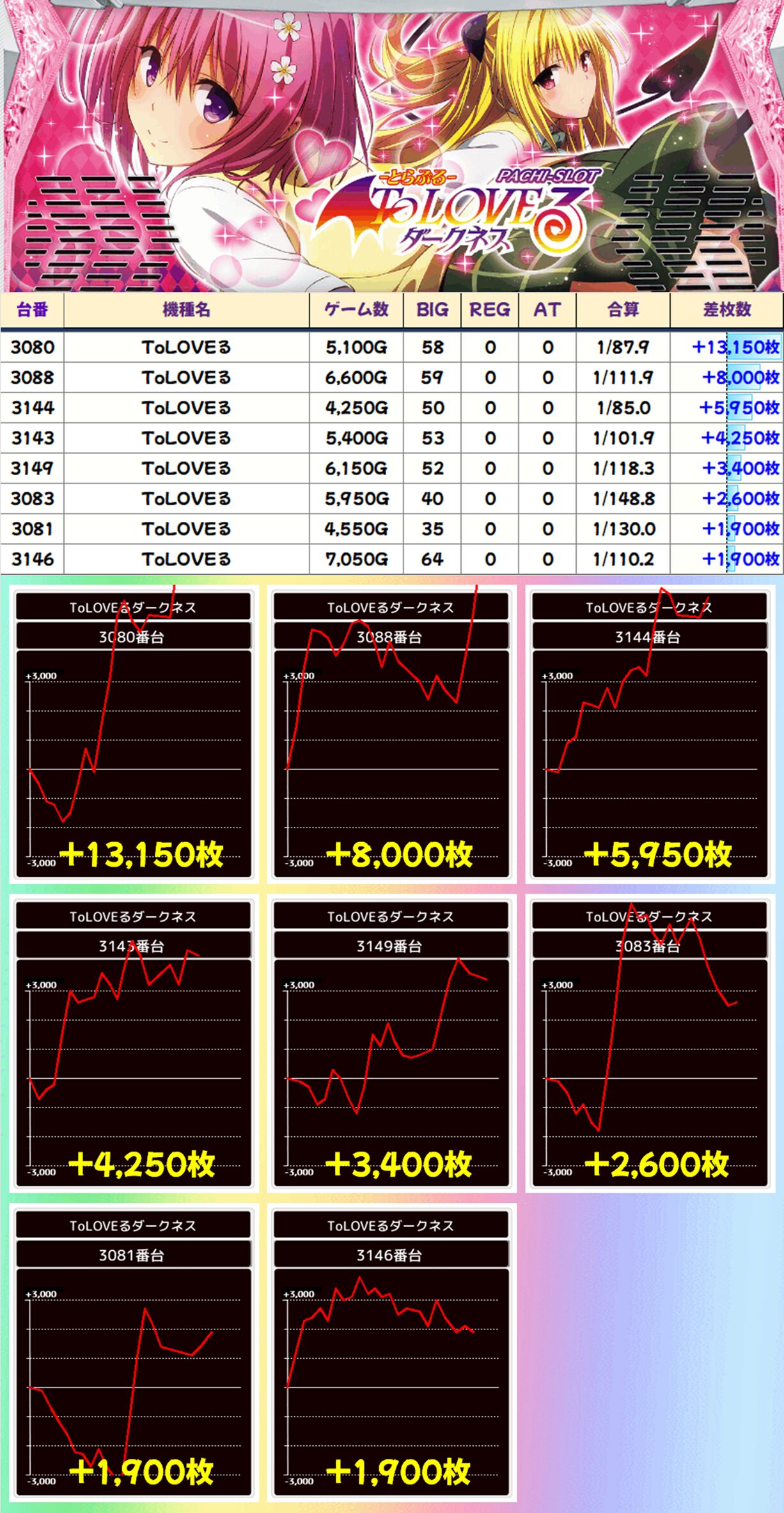
Task: Open the 3144番台 slump graph
Action: tap(649, 735)
